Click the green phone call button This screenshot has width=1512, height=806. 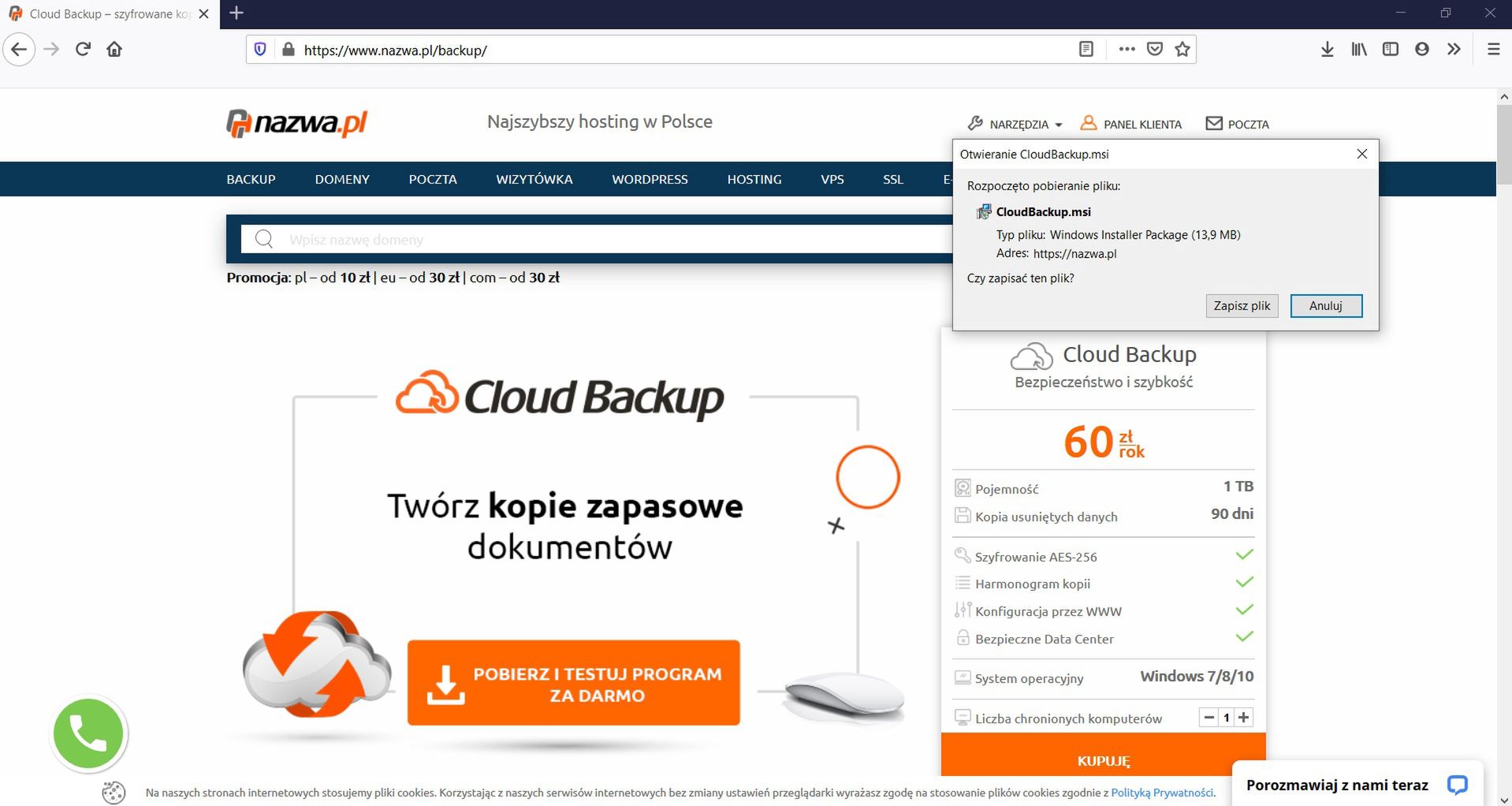click(x=88, y=733)
